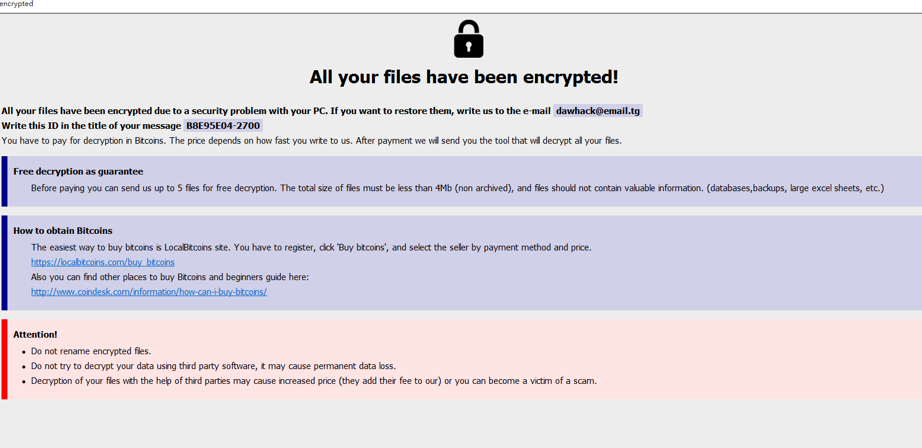Click the red bar beside the Attention section
This screenshot has height=448, width=922.
(x=4, y=359)
